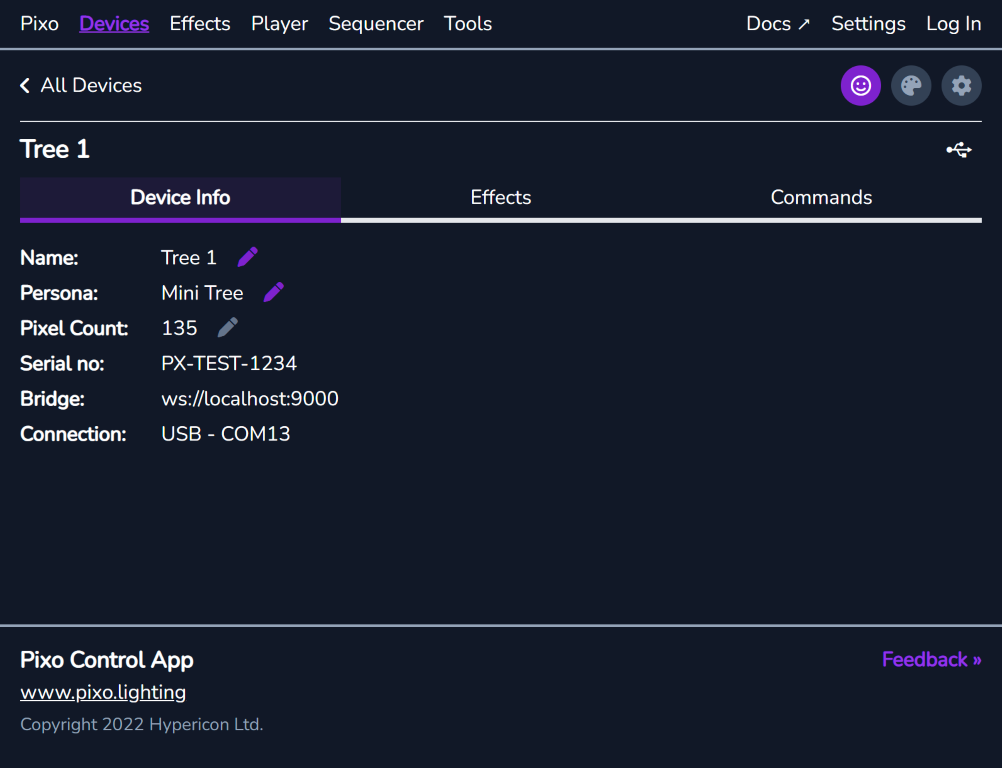The width and height of the screenshot is (1002, 768).
Task: Edit the device name using the pencil icon
Action: [247, 257]
